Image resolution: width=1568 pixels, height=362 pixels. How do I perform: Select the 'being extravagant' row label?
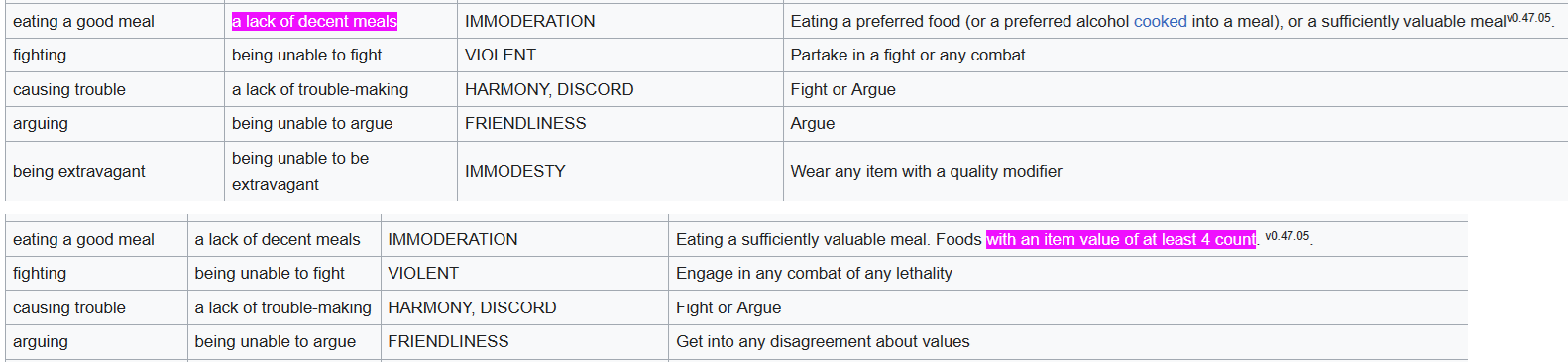pos(79,171)
